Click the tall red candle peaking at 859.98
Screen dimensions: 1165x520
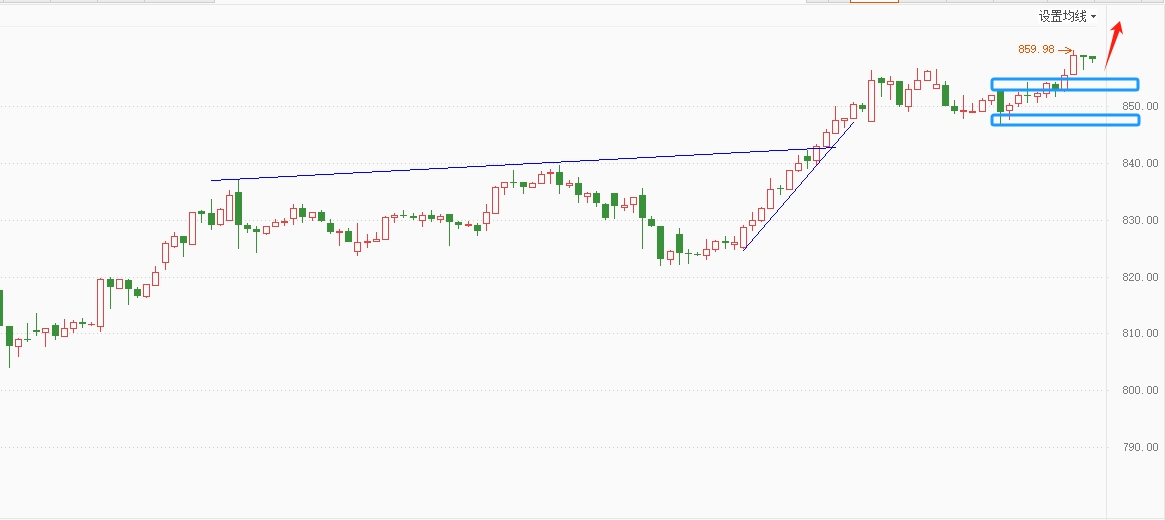click(x=1074, y=64)
